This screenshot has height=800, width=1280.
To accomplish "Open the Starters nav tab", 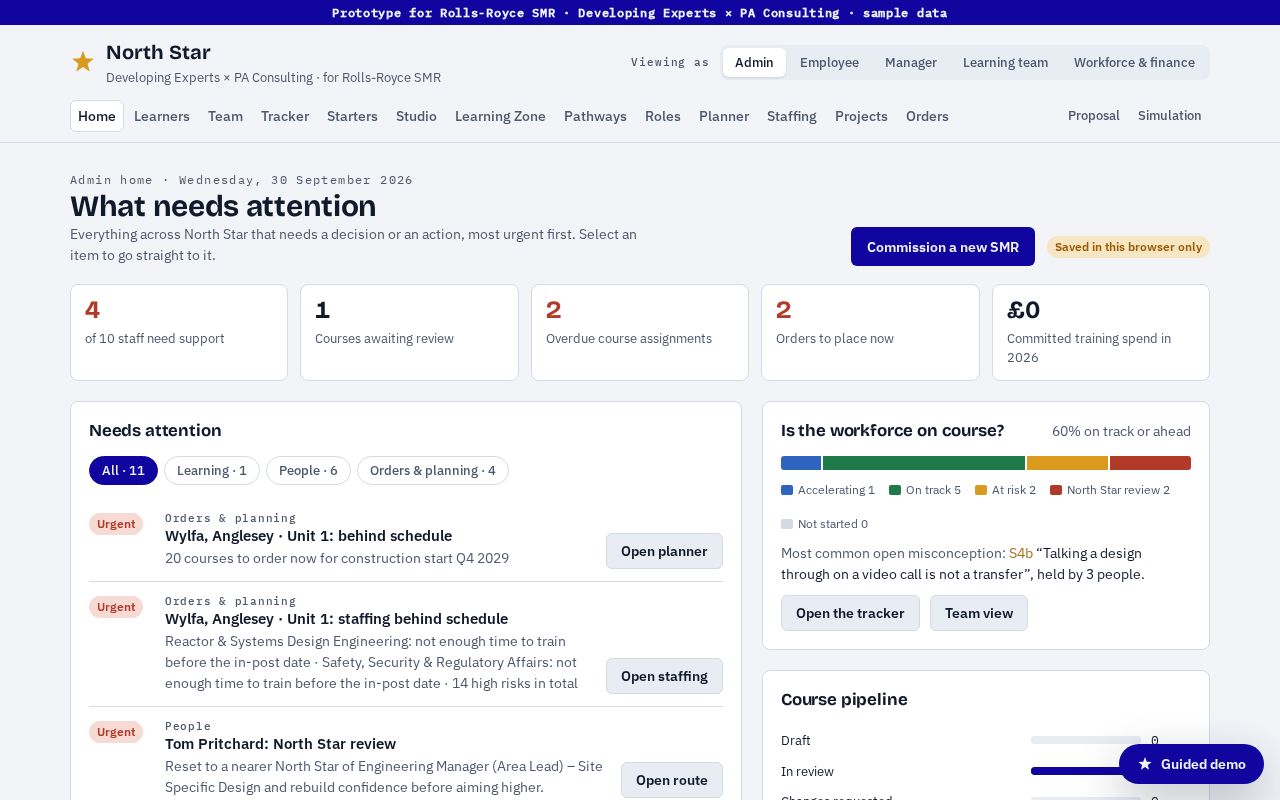I will pos(352,116).
